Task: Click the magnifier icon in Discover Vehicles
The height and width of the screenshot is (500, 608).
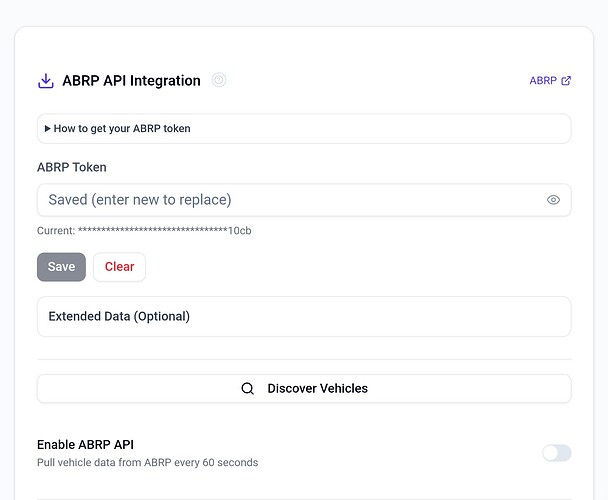Action: (x=247, y=388)
